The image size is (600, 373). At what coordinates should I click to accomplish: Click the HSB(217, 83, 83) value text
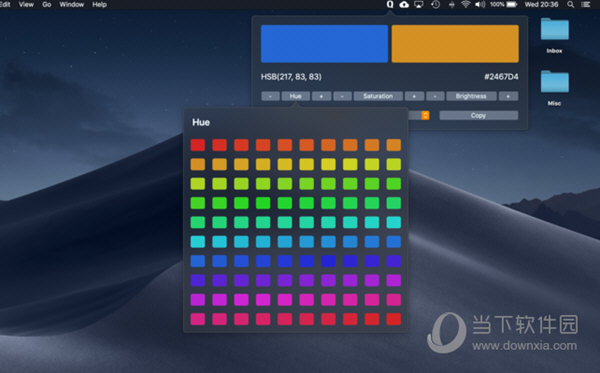(x=291, y=77)
